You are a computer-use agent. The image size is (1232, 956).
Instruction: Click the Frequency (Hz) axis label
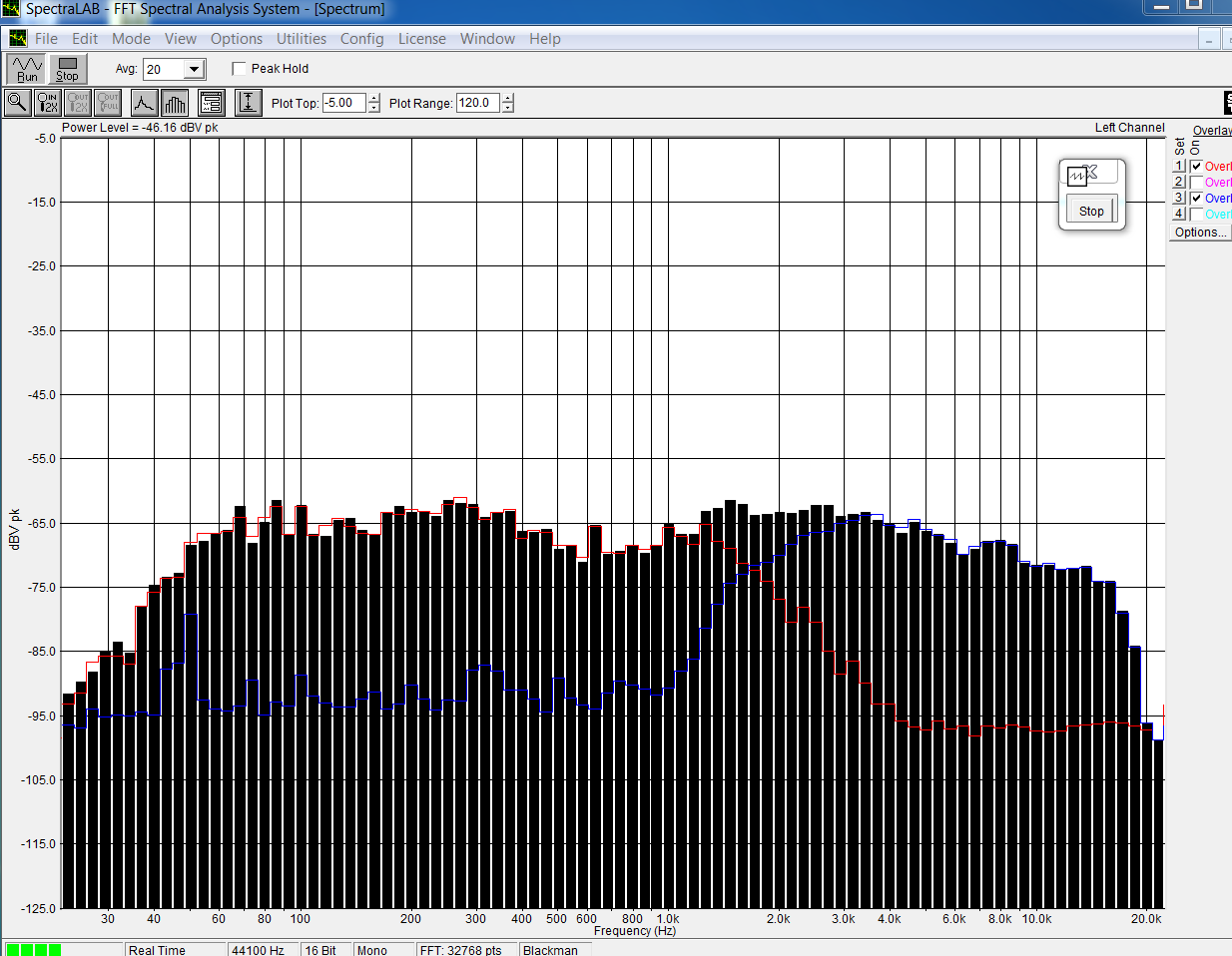coord(635,931)
